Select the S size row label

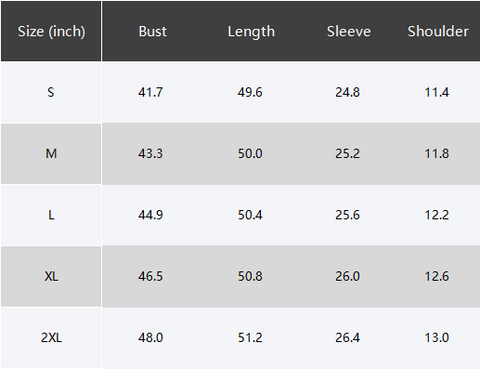(51, 92)
